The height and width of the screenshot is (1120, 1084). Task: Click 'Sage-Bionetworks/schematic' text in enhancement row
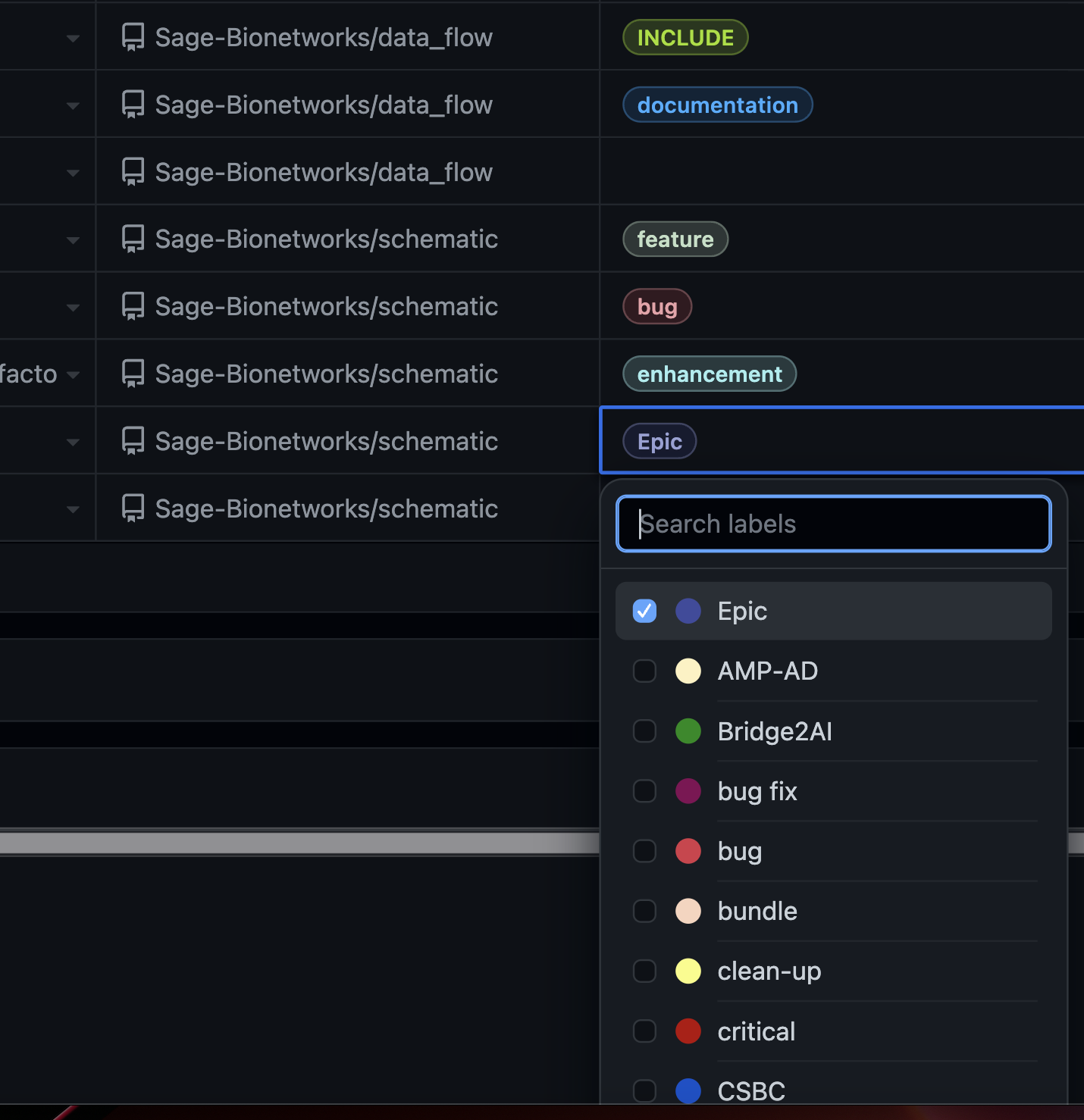coord(327,374)
